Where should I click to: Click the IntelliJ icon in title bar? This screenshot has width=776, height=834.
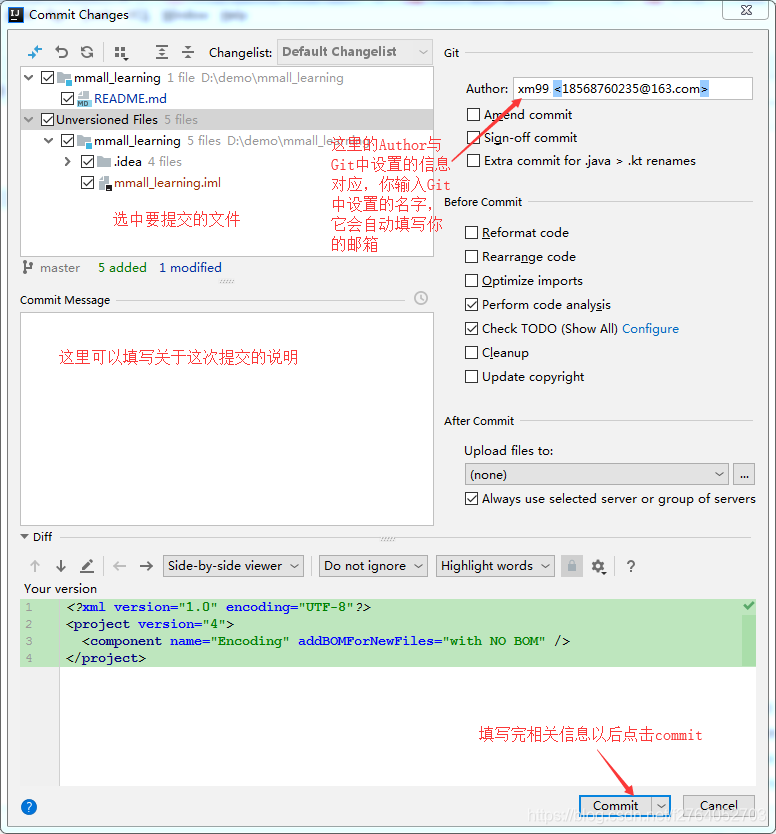[x=16, y=14]
